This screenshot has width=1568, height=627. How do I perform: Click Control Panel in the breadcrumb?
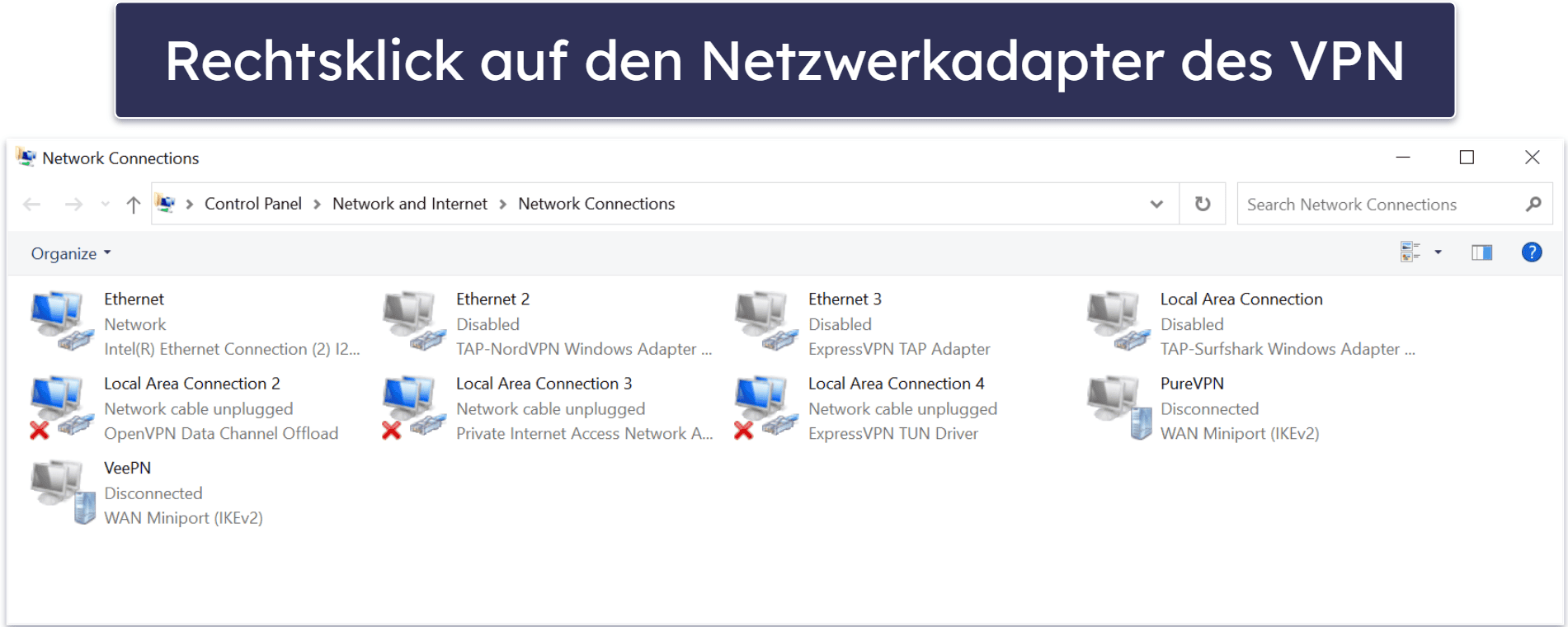tap(253, 204)
